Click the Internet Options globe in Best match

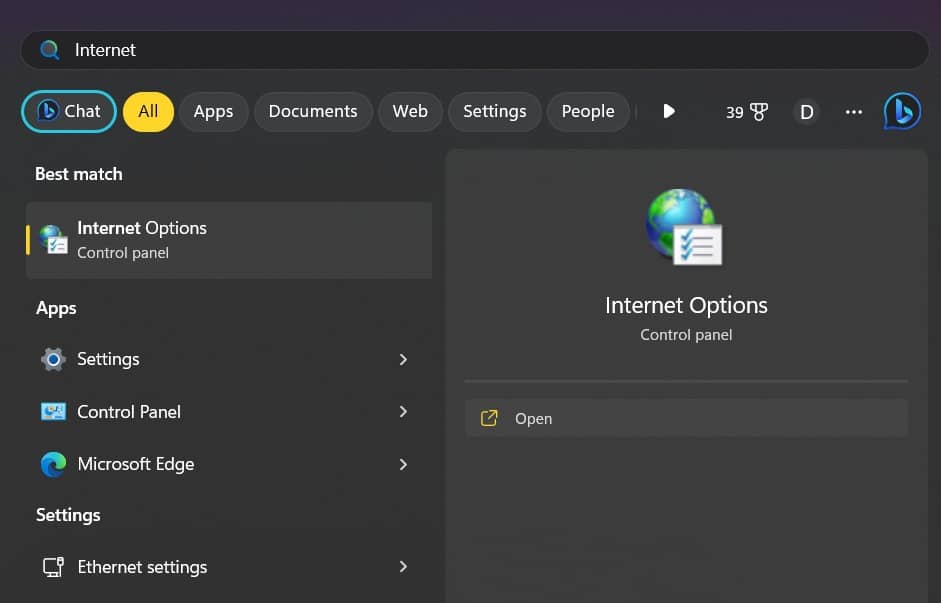pyautogui.click(x=52, y=239)
